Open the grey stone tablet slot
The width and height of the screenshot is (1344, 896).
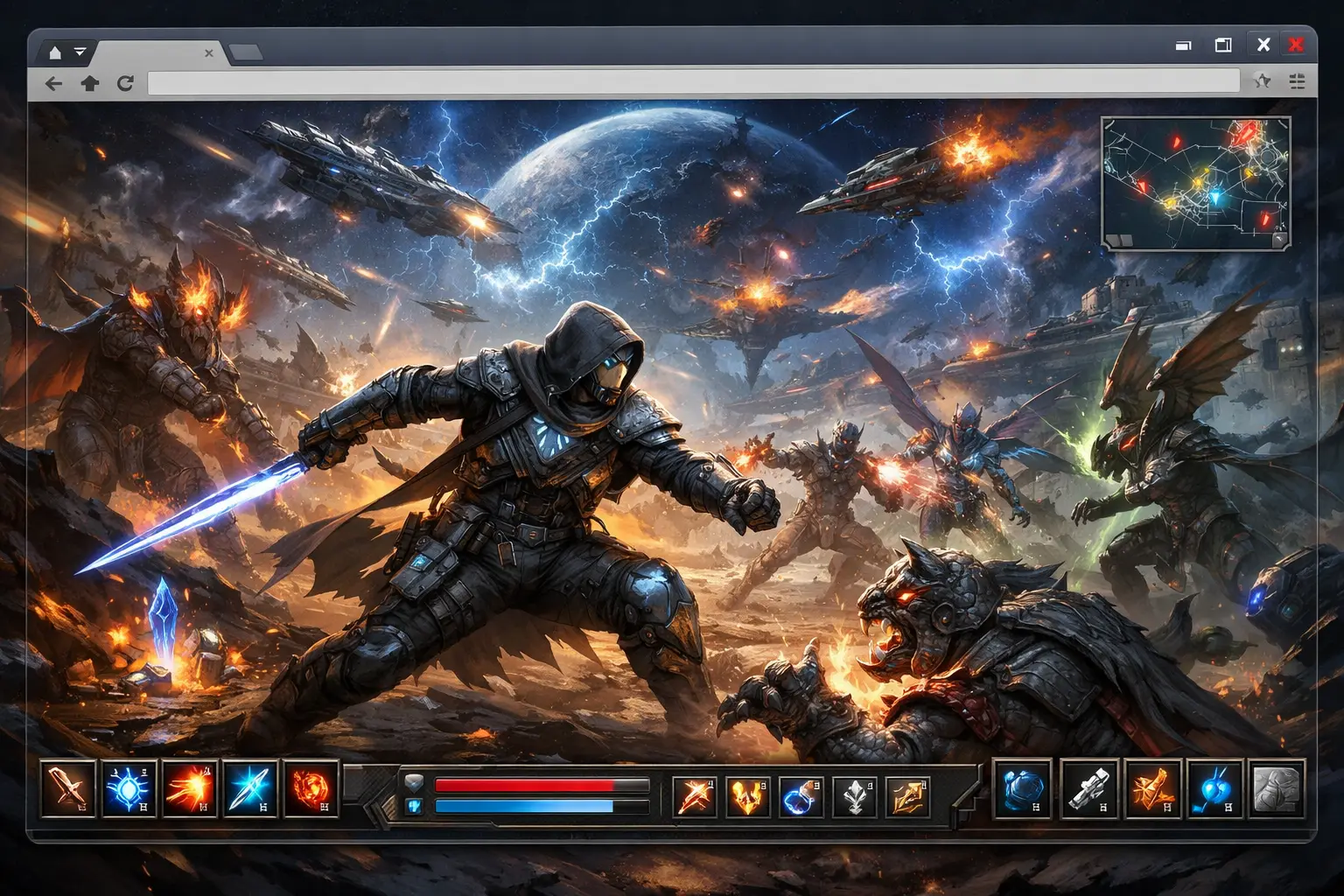(1277, 788)
